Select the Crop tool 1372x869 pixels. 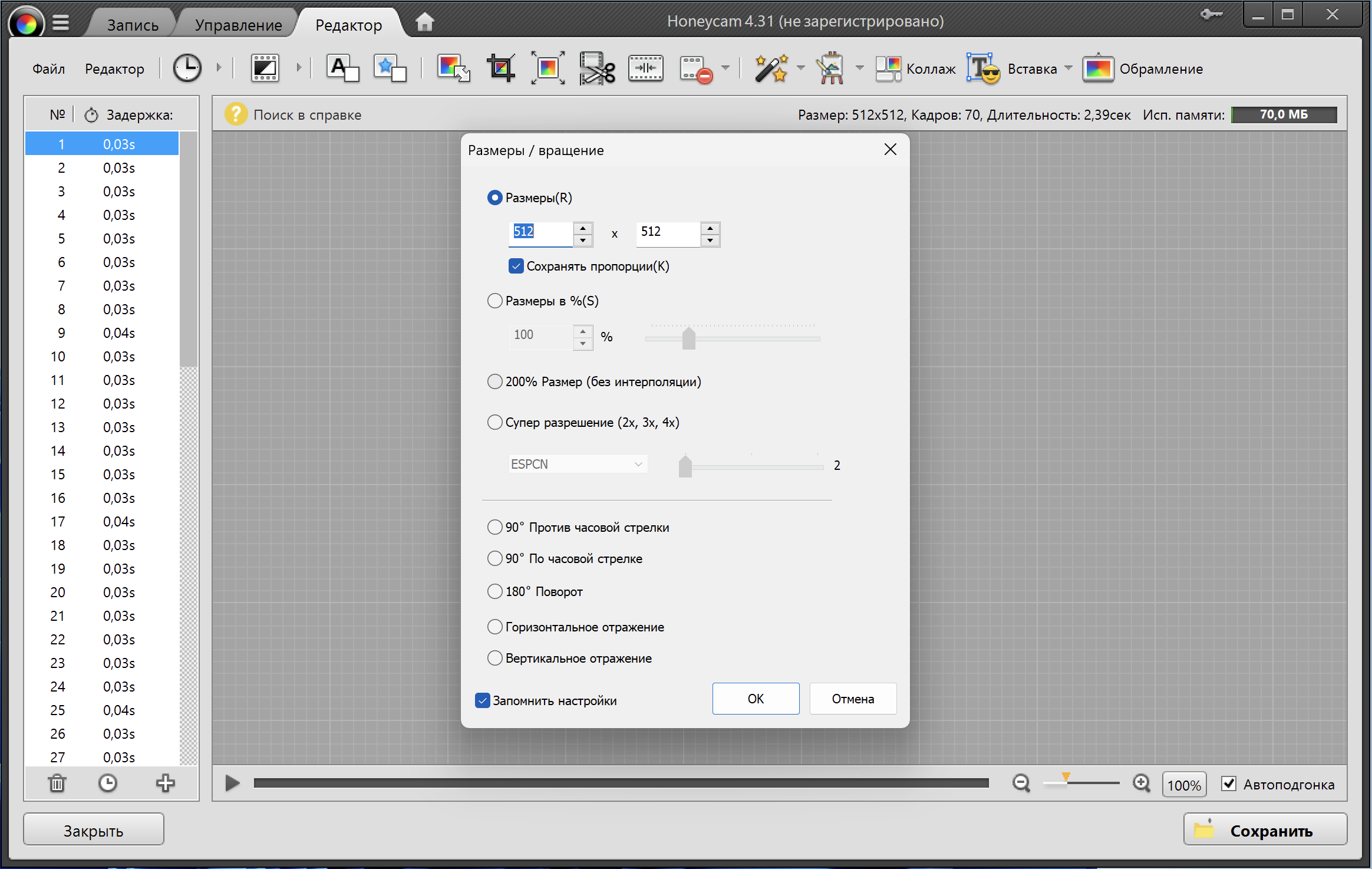pos(501,68)
